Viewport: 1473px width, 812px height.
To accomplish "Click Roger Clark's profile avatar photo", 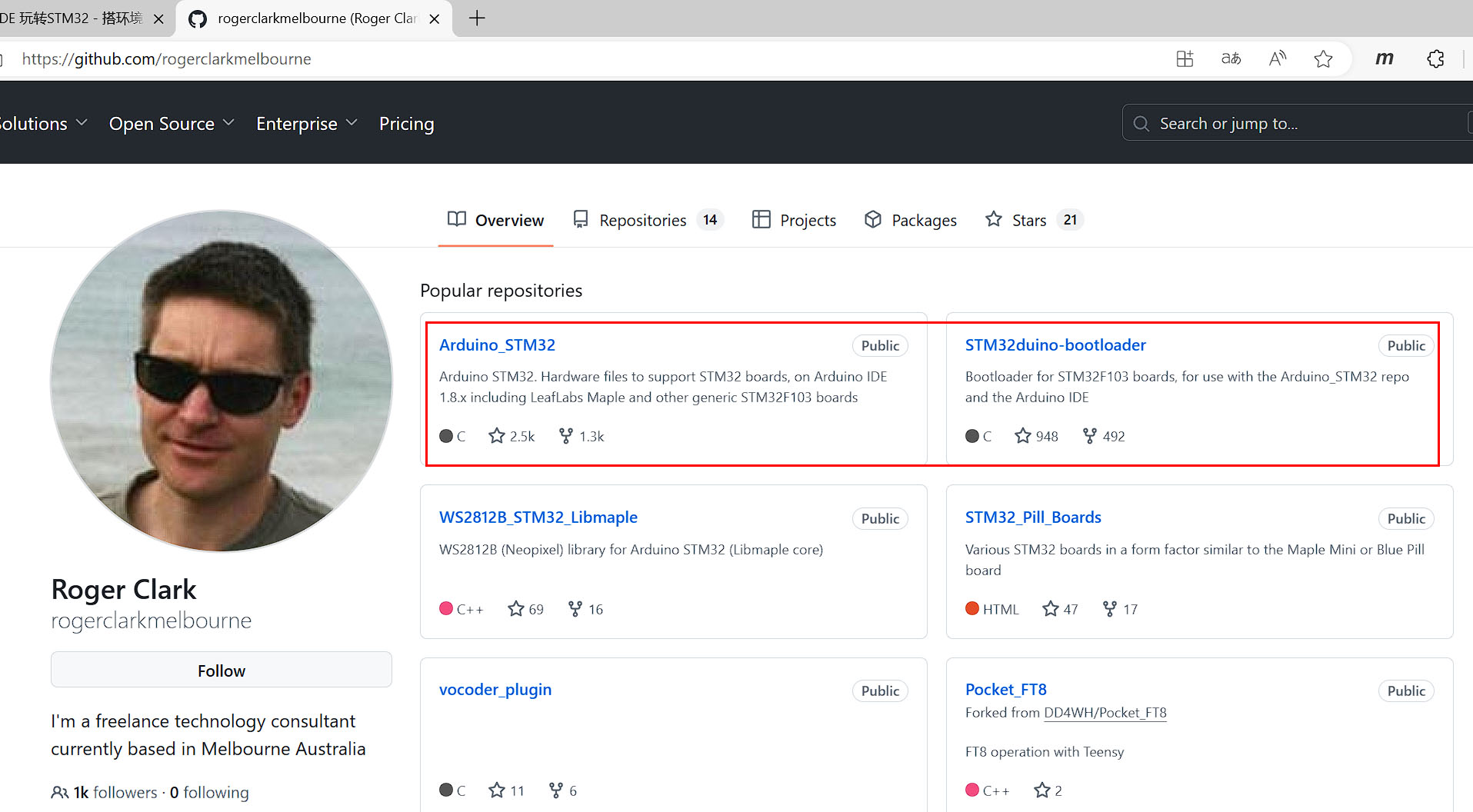I will click(x=222, y=381).
